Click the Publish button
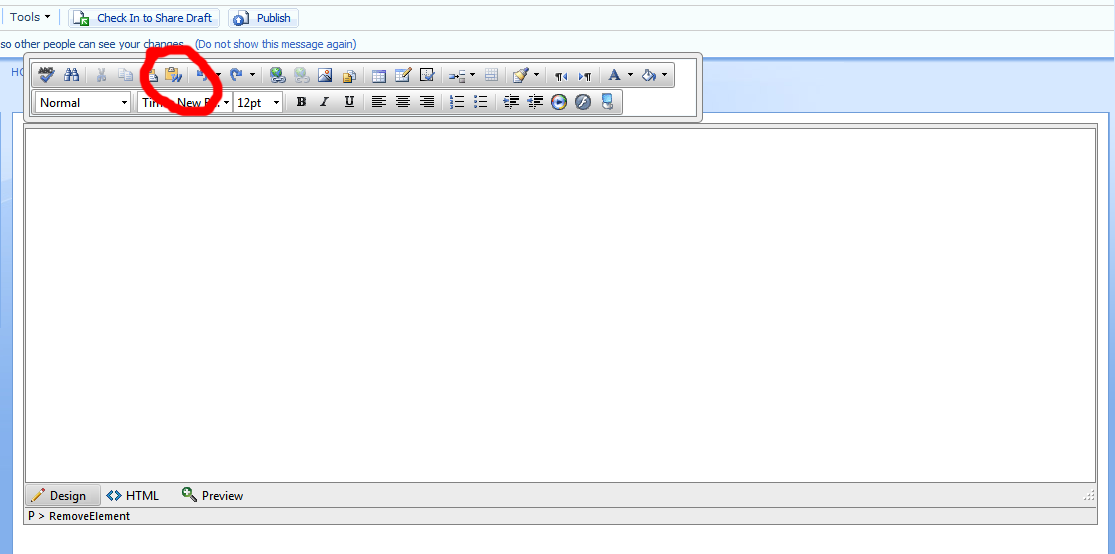Screen dimensions: 1115x554 click(x=263, y=18)
